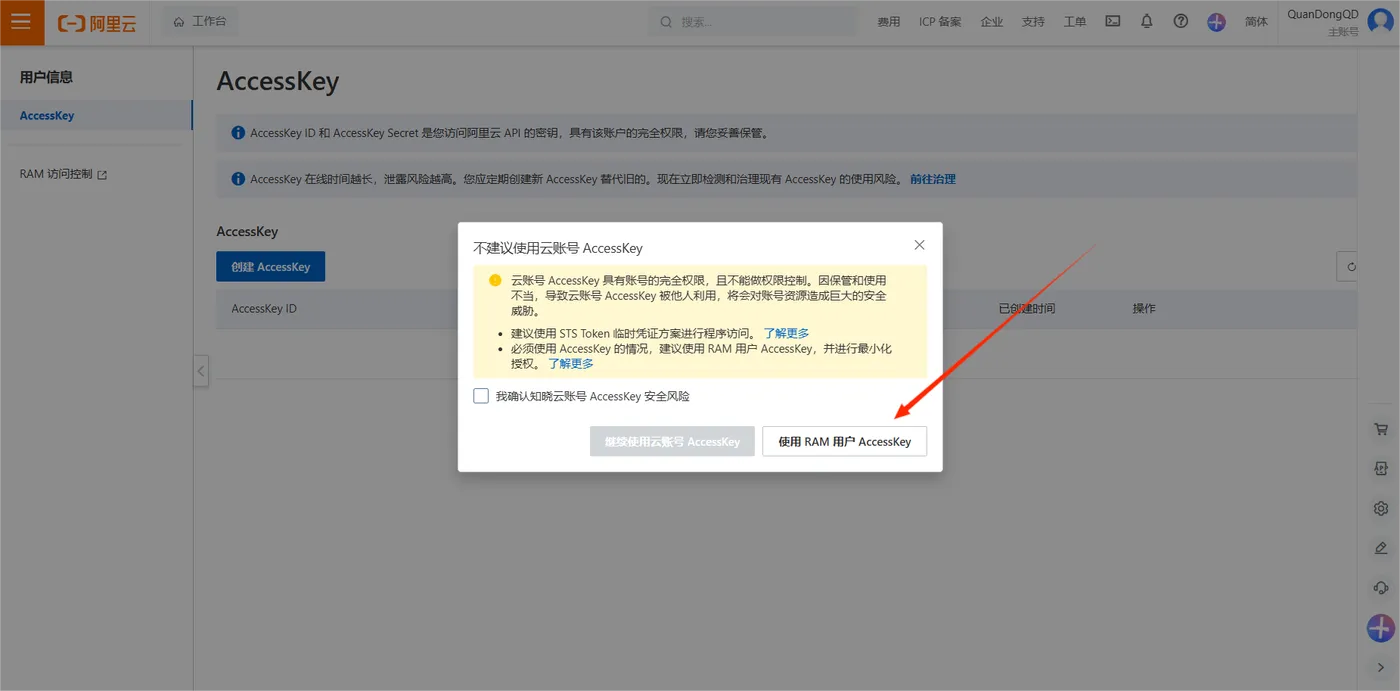Open the QuanDongQD account avatar
Screen dimensions: 1400x691
pos(1380,21)
